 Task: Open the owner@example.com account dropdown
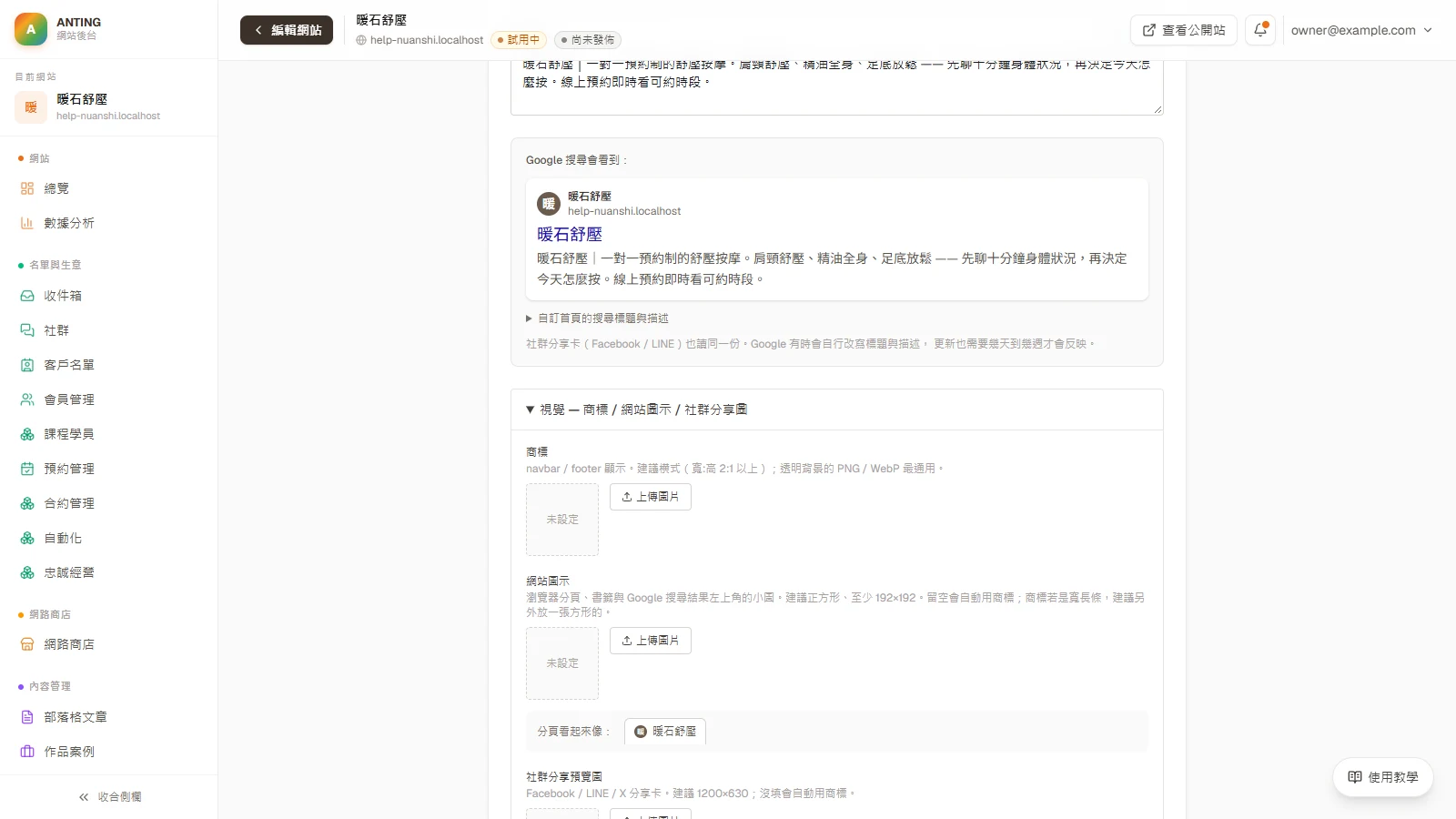pos(1361,30)
